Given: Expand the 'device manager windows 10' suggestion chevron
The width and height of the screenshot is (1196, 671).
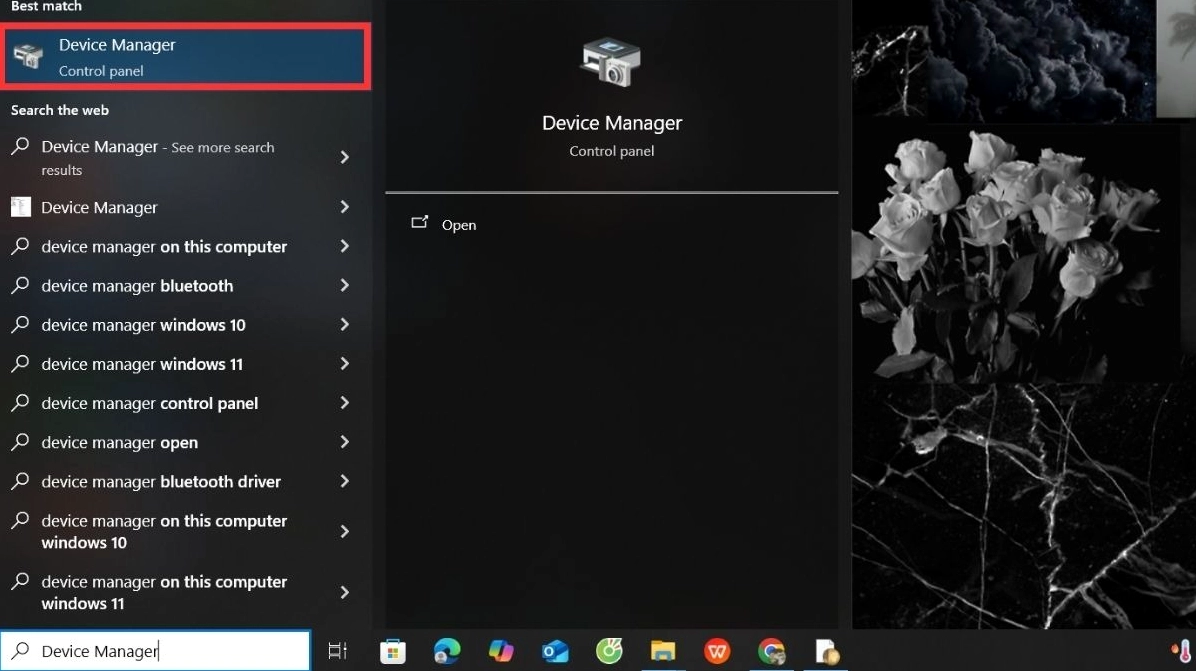Looking at the screenshot, I should [x=344, y=325].
